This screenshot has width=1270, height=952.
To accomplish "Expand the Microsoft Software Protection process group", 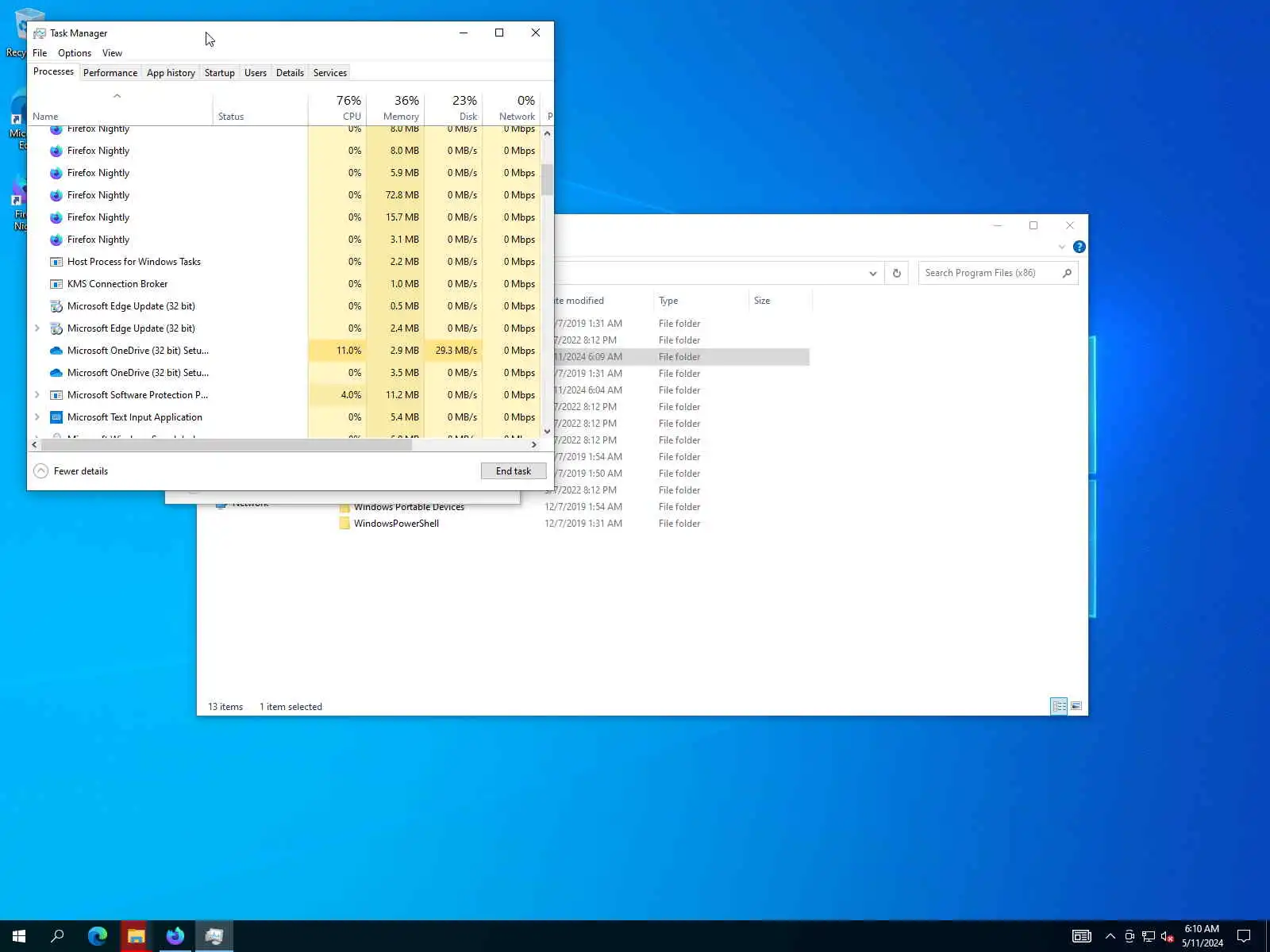I will [x=37, y=395].
